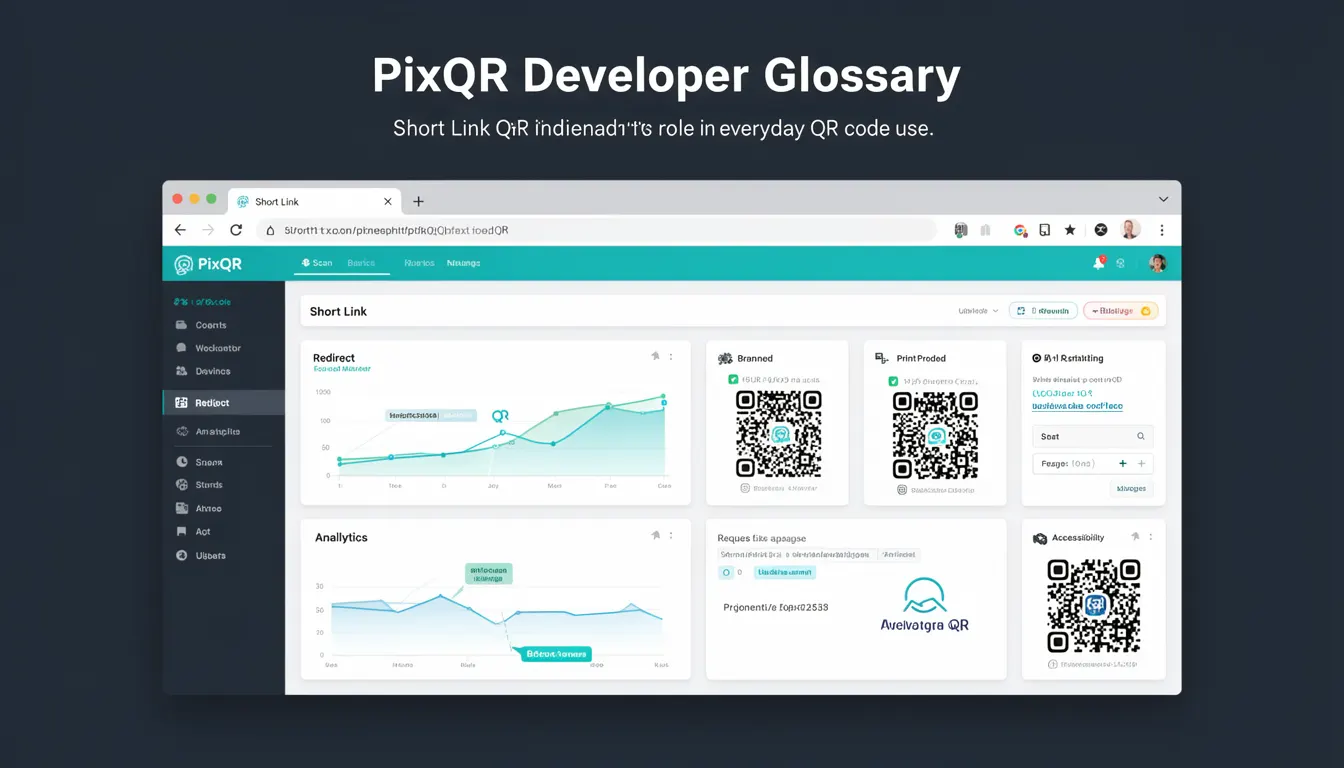1344x768 pixels.
Task: Click the QR code on the Branned card
Action: pos(779,434)
